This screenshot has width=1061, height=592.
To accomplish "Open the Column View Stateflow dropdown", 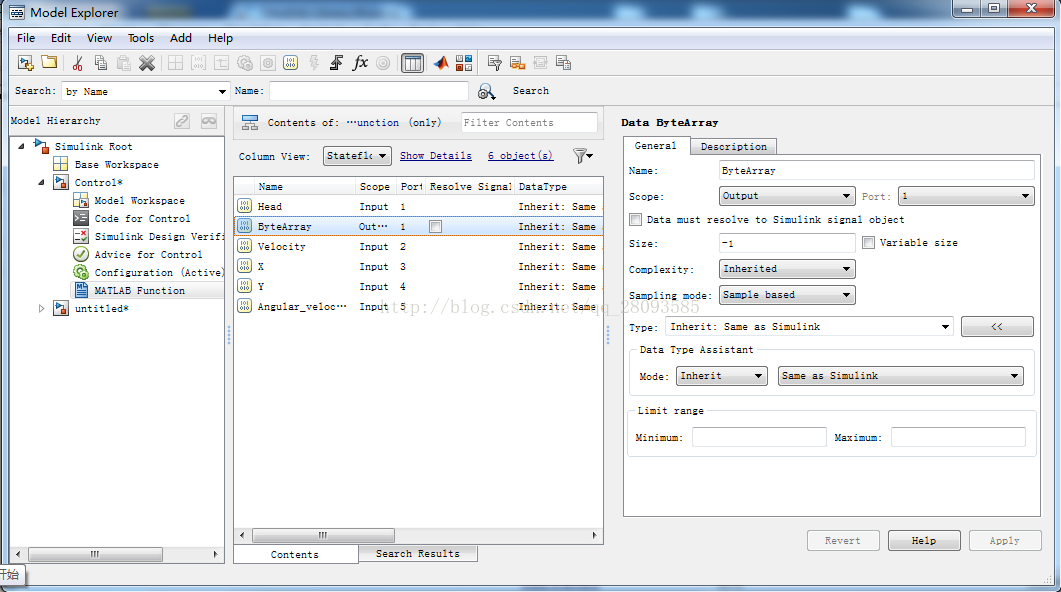I will pos(357,156).
